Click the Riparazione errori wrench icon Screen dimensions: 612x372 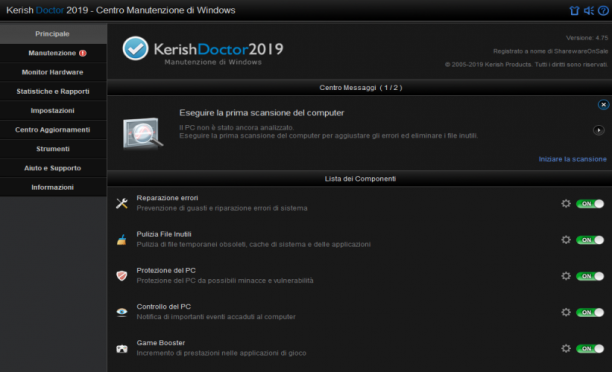tap(122, 203)
